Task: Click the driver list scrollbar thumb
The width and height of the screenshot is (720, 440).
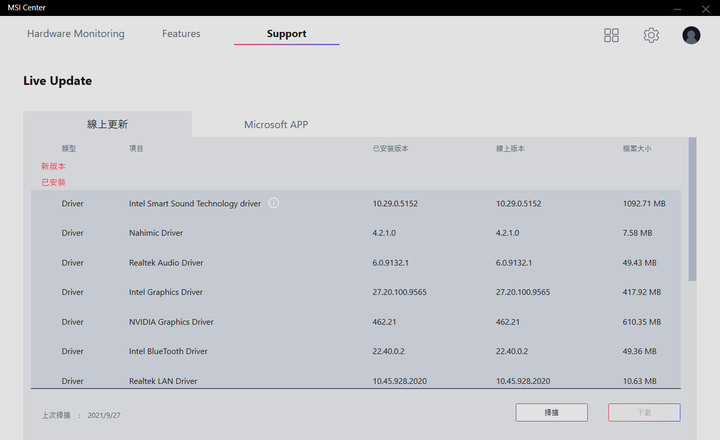Action: click(x=692, y=209)
